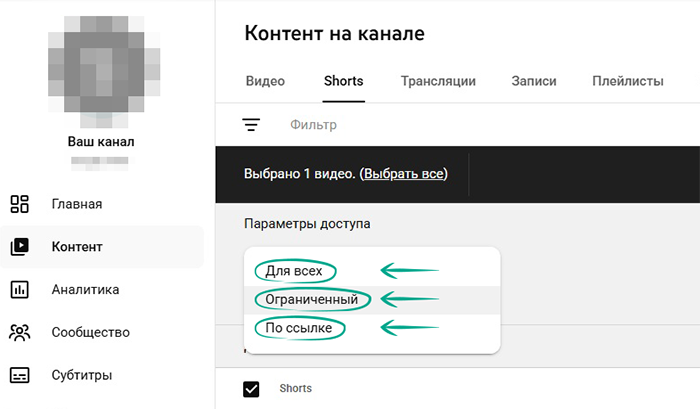Click the Выбрать все link

coord(403,174)
